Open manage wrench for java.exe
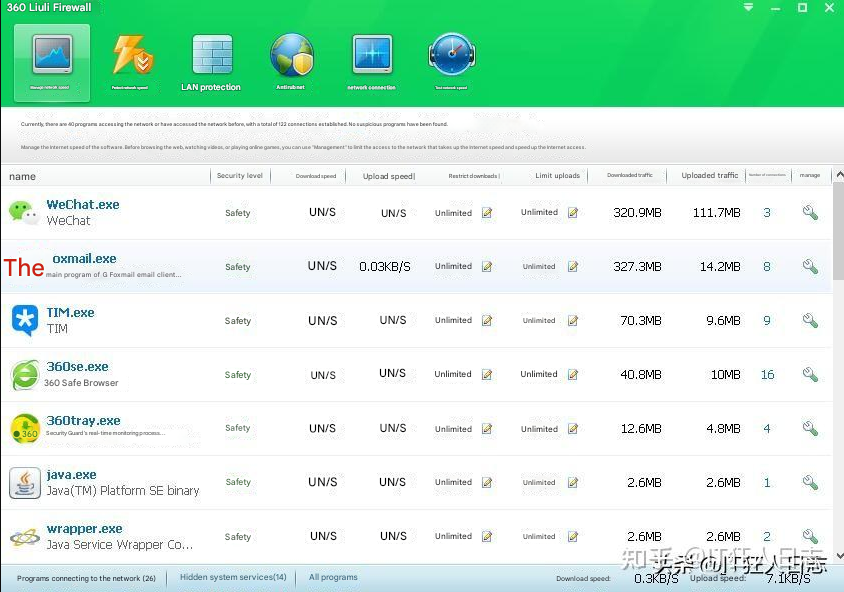844x592 pixels. pos(810,482)
